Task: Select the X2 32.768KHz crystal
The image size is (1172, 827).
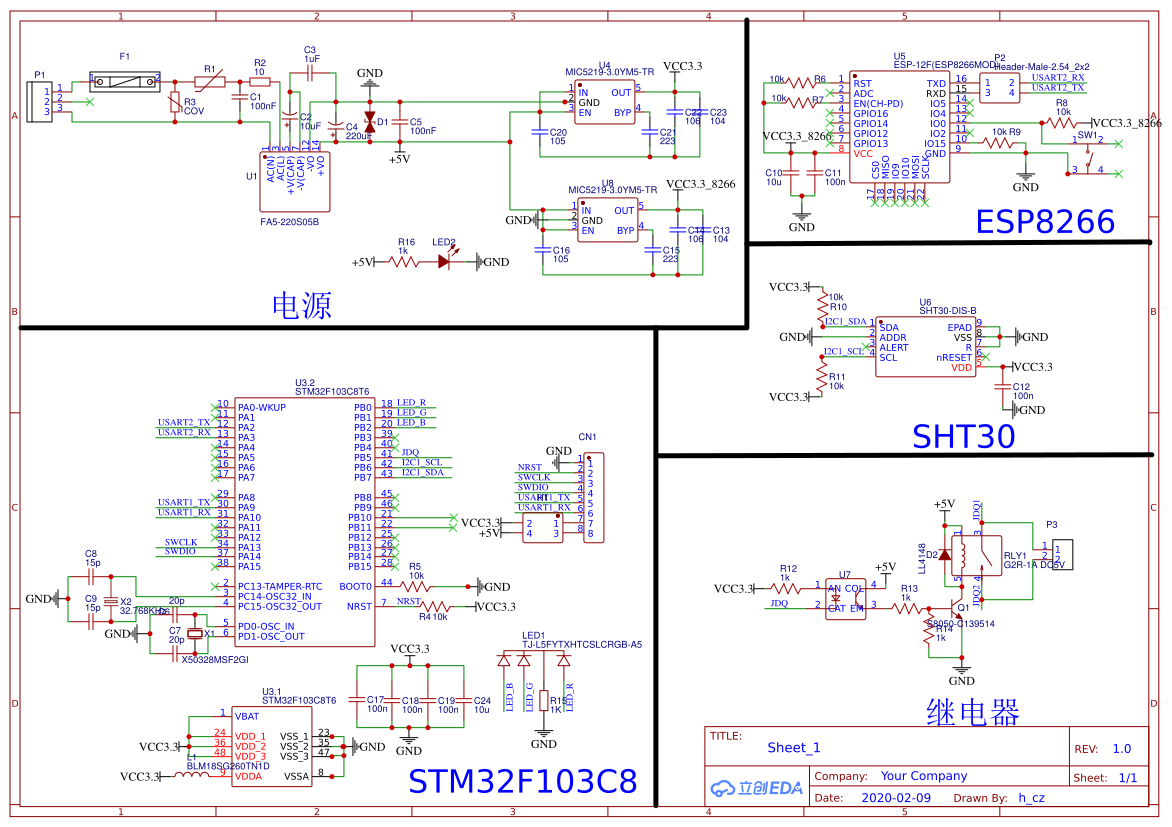Action: [111, 601]
